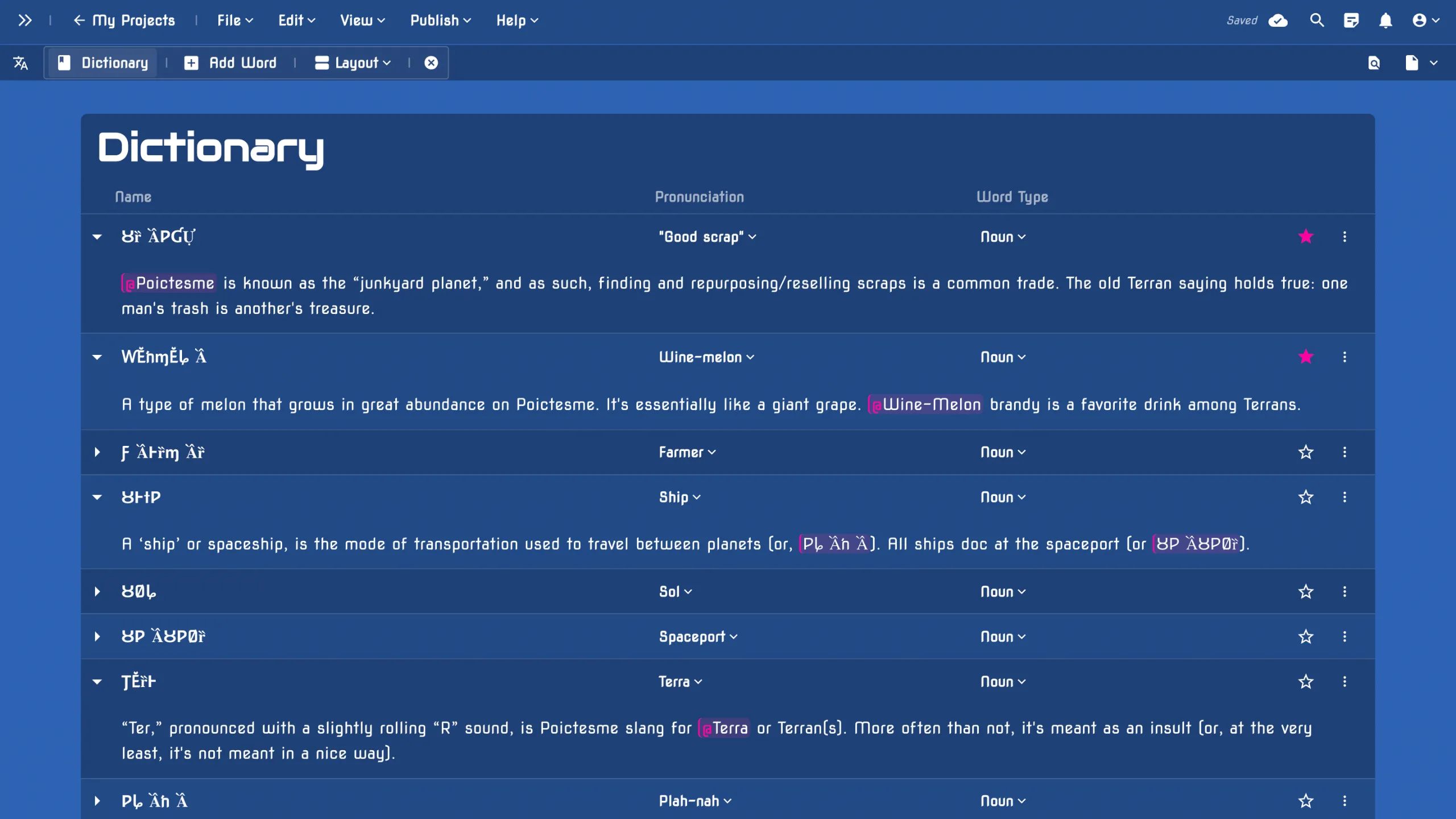Open more options for Sol row
Image resolution: width=1456 pixels, height=819 pixels.
click(x=1345, y=591)
